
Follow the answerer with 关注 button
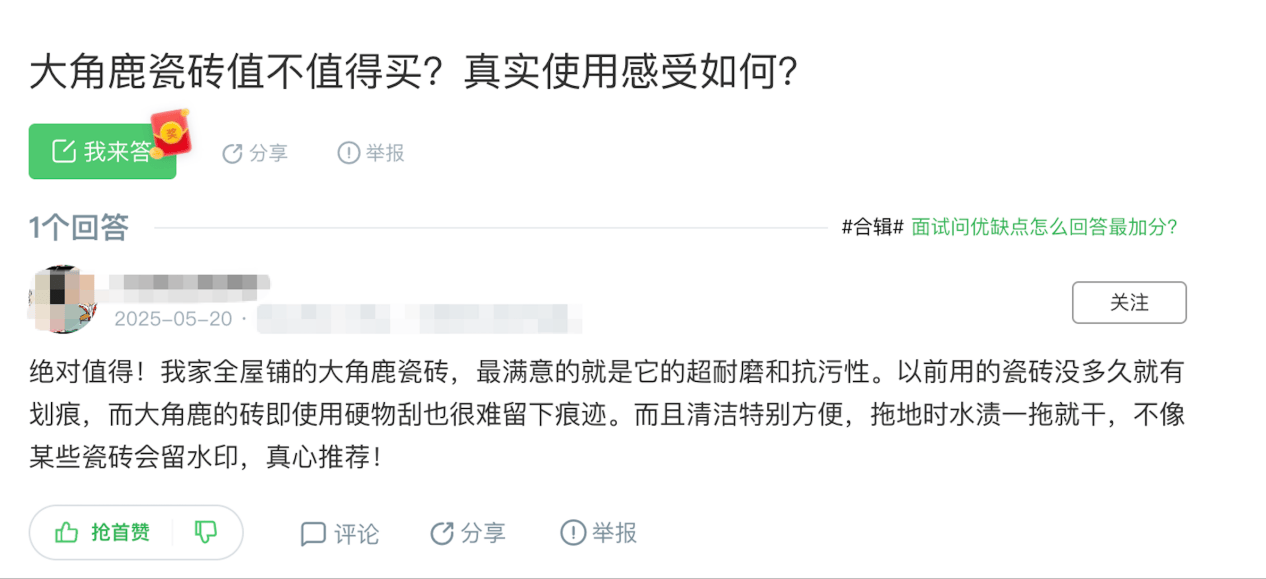click(x=1129, y=302)
